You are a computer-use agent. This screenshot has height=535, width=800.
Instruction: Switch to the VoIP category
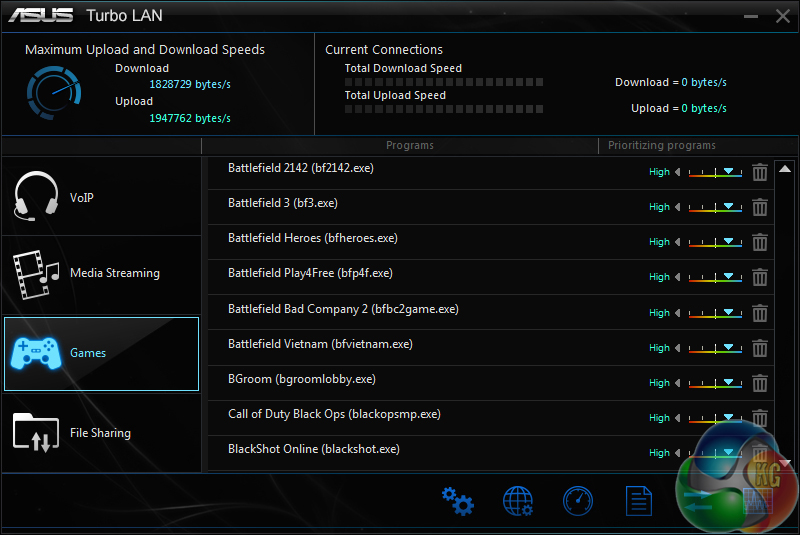pos(101,197)
